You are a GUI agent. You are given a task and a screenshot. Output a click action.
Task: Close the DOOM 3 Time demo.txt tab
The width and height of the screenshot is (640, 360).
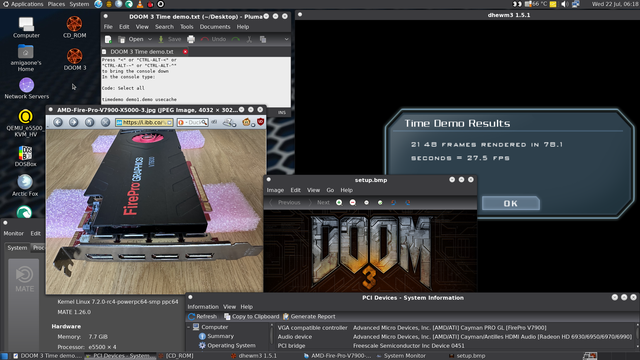(x=185, y=52)
